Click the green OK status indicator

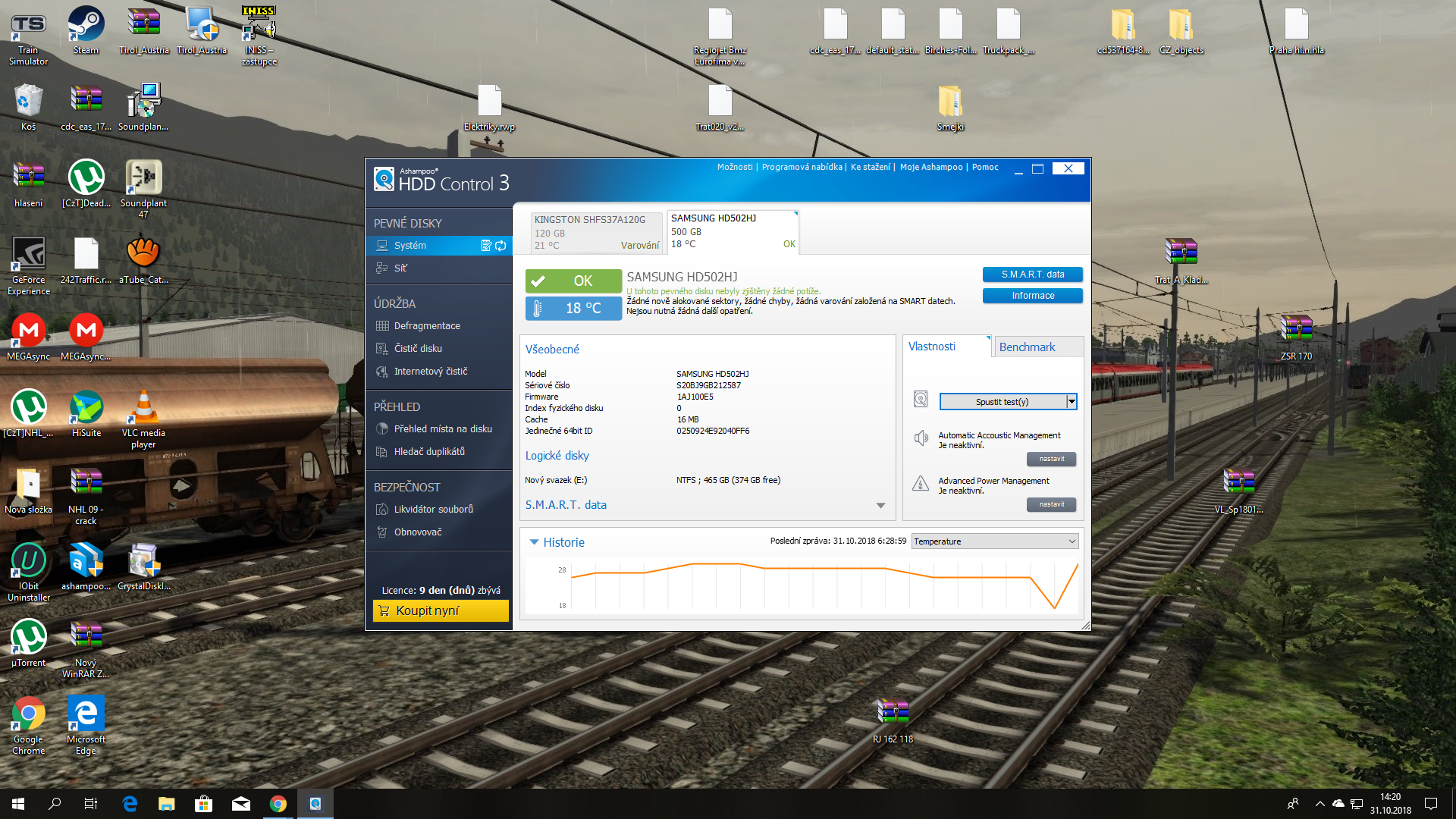[x=573, y=281]
